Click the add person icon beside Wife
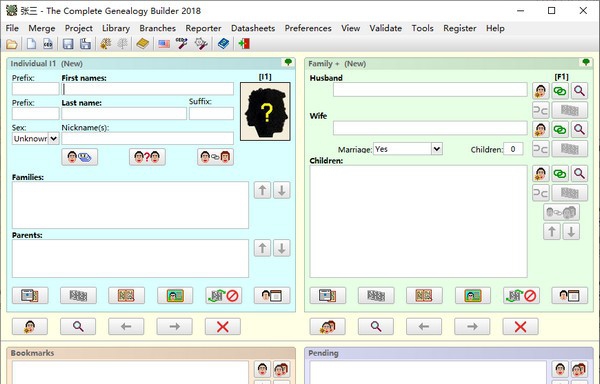Image resolution: width=600 pixels, height=384 pixels. click(541, 130)
